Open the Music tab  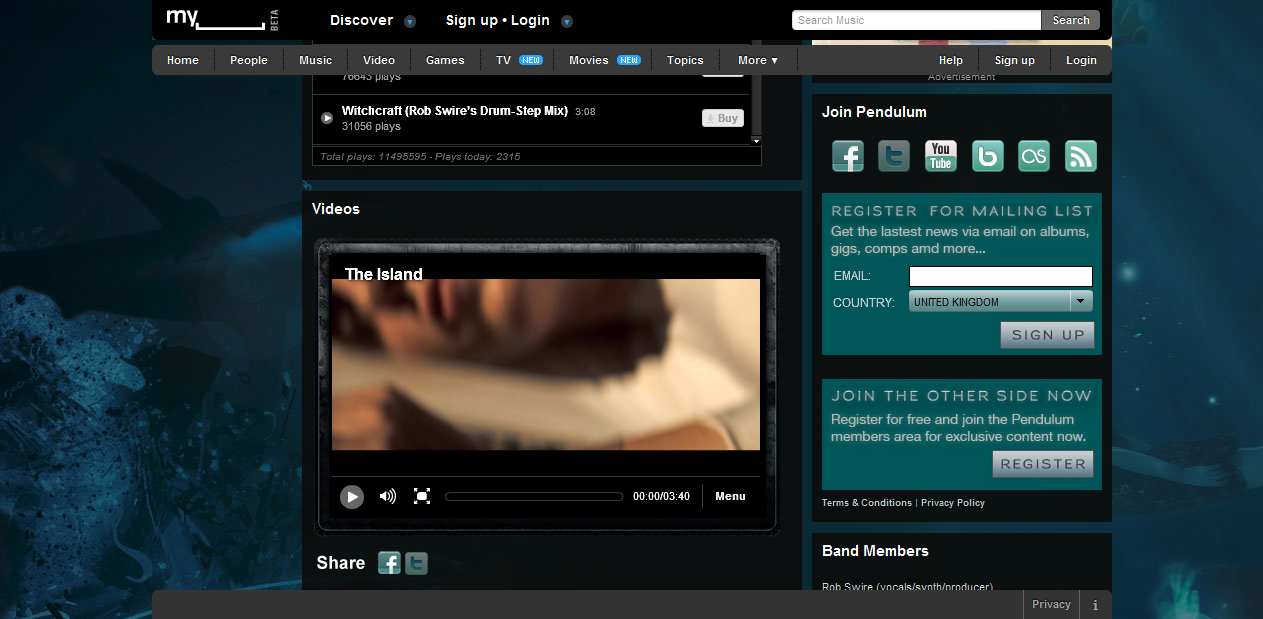pos(316,60)
